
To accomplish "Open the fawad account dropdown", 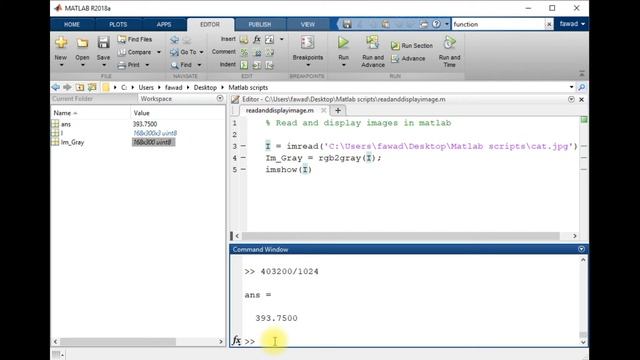I will pos(572,24).
